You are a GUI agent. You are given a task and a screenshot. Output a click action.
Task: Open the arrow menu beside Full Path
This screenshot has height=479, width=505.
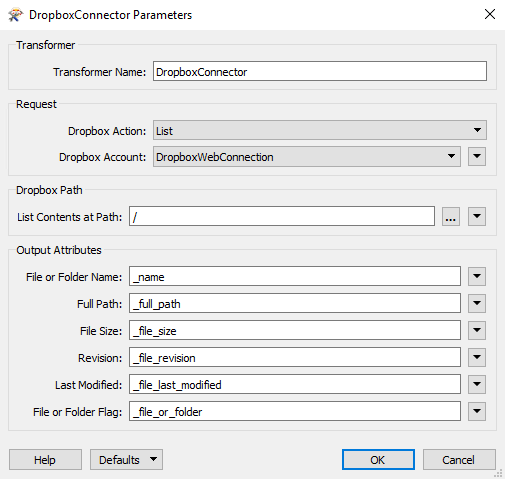tap(477, 303)
